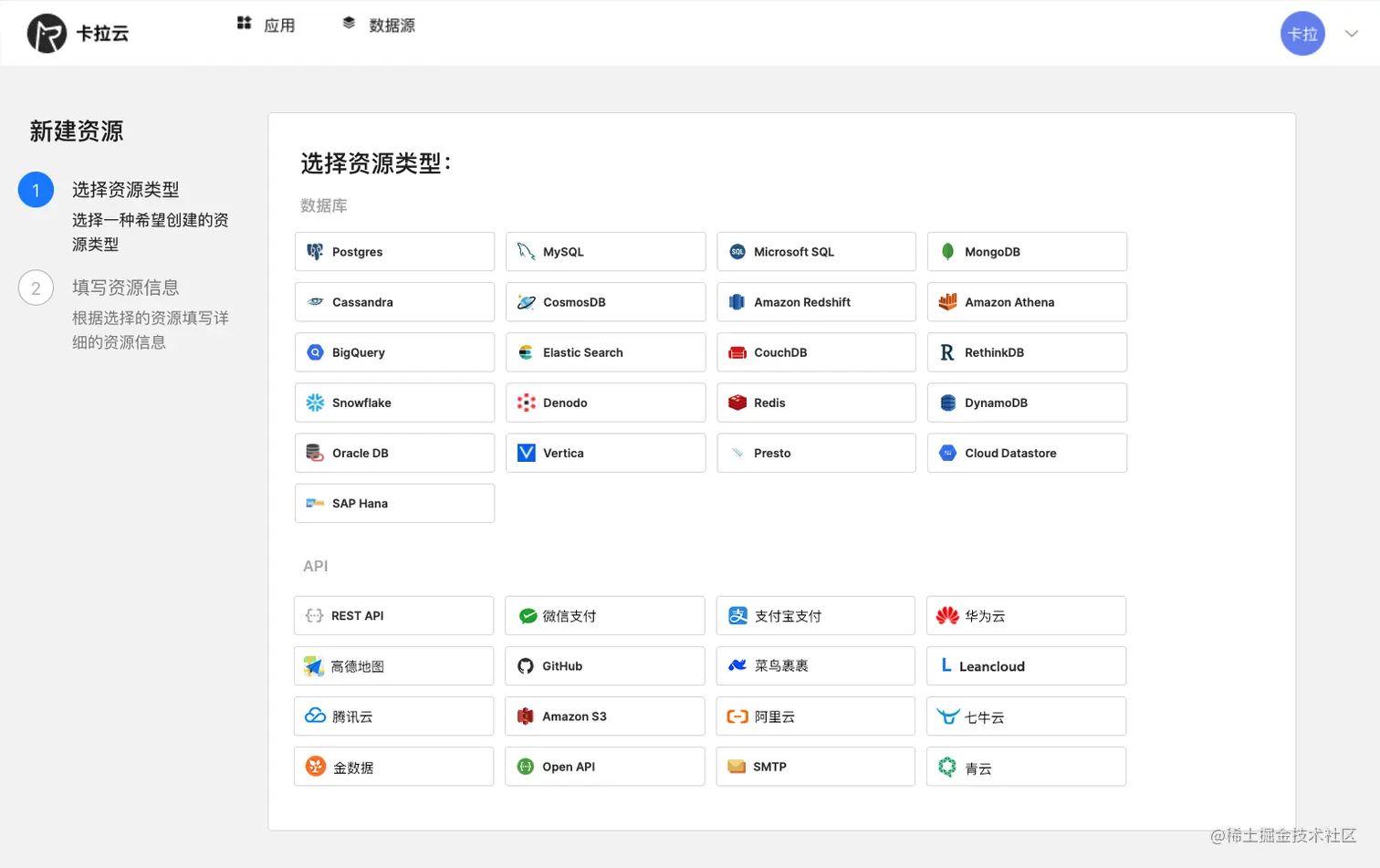Select the Elastic Search resource

click(x=605, y=351)
